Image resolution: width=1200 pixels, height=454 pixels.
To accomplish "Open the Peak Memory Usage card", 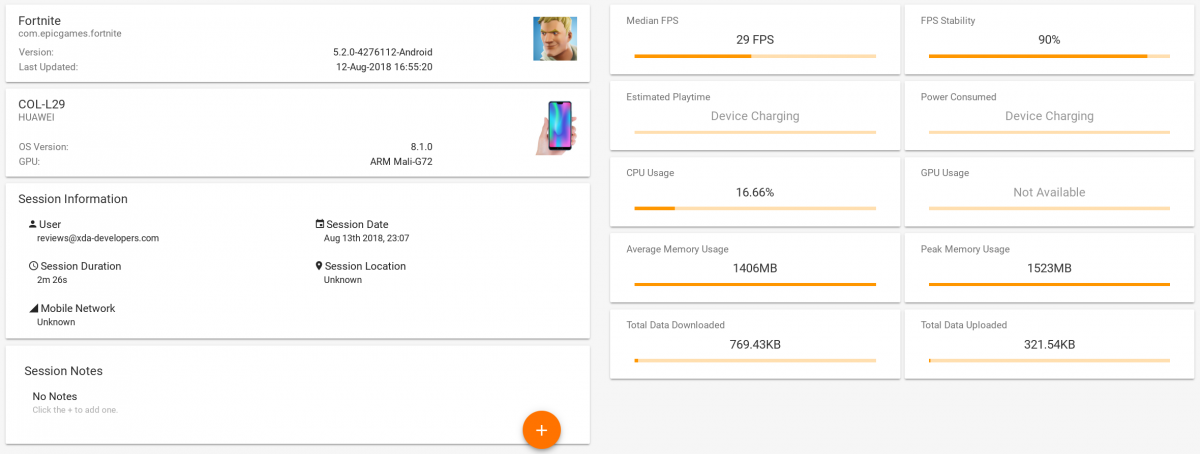I will point(1049,265).
